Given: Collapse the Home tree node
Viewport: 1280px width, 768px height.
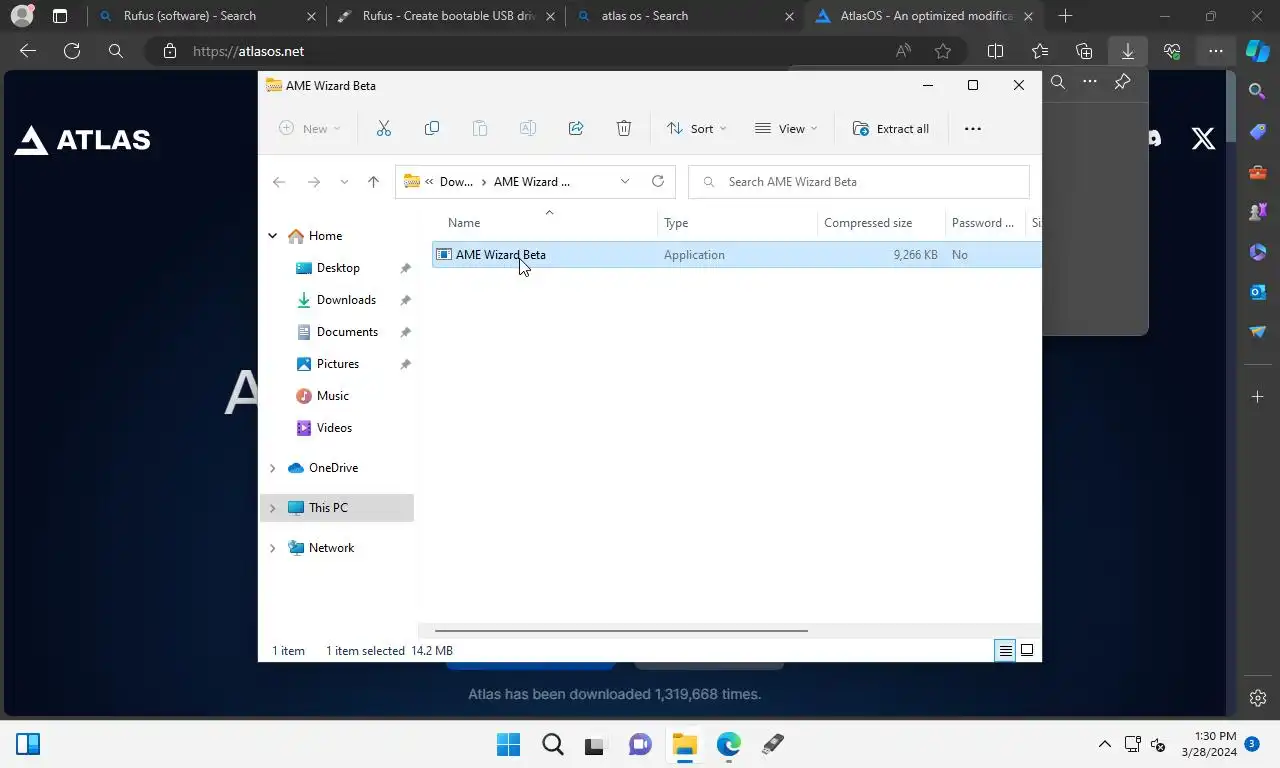Looking at the screenshot, I should click(272, 236).
